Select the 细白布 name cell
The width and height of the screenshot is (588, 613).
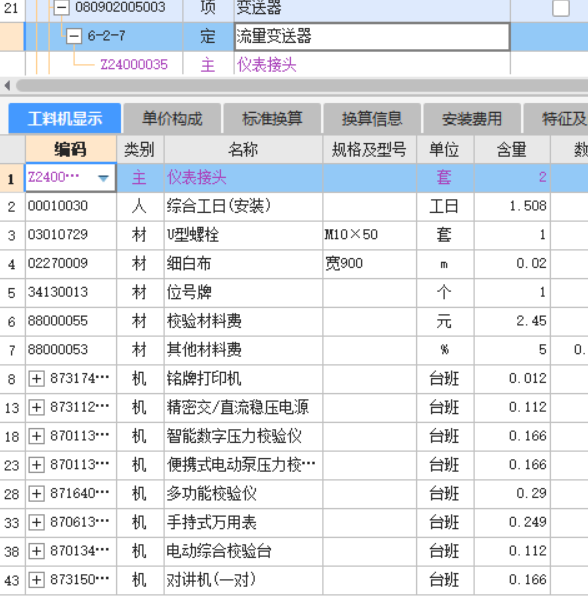(x=243, y=263)
